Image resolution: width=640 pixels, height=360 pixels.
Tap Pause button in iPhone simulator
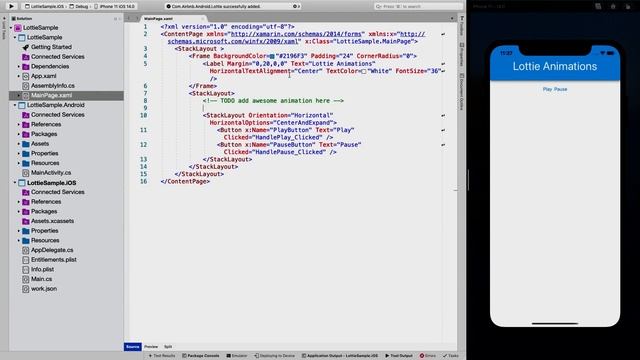[560, 89]
